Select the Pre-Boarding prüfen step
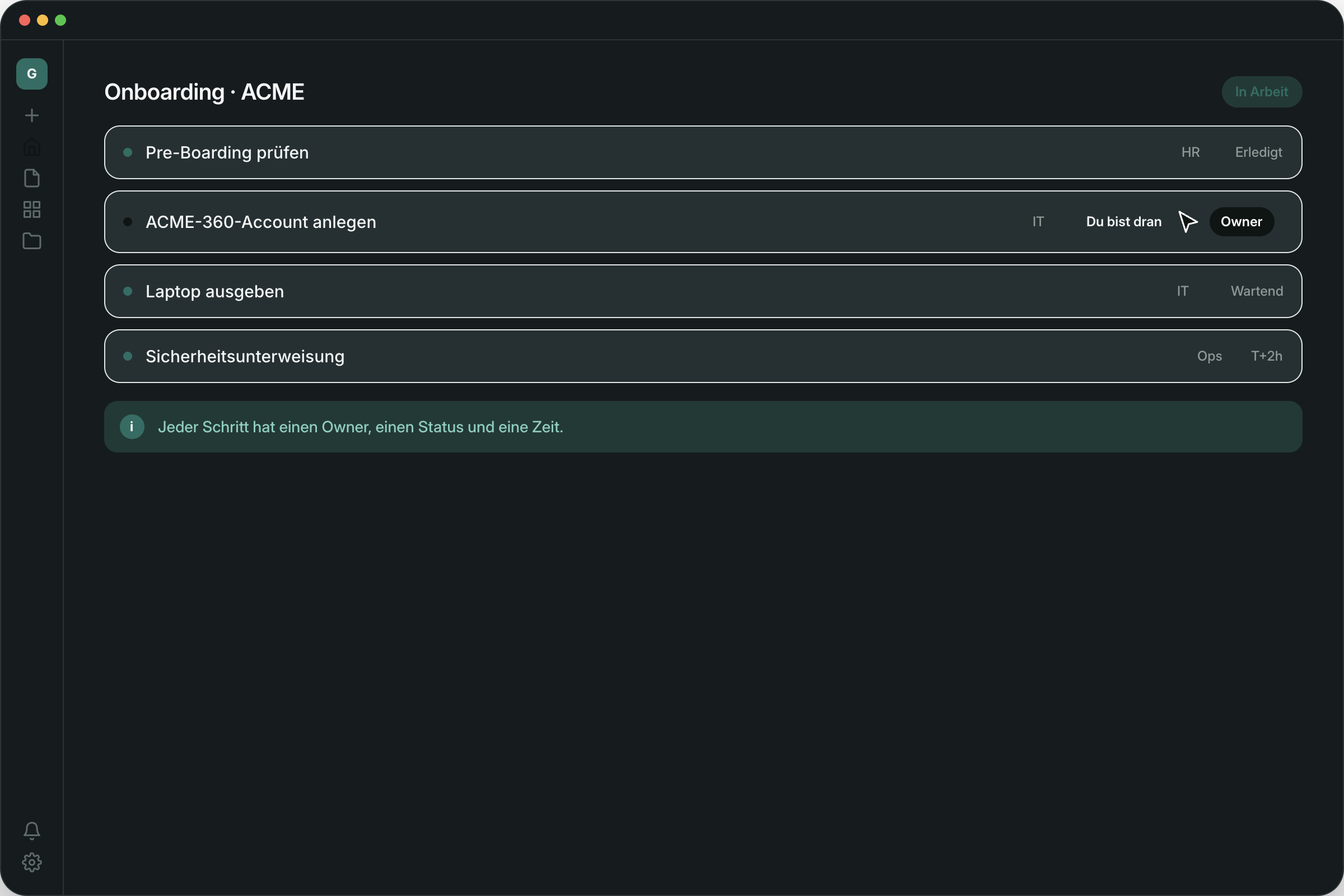 pos(703,152)
